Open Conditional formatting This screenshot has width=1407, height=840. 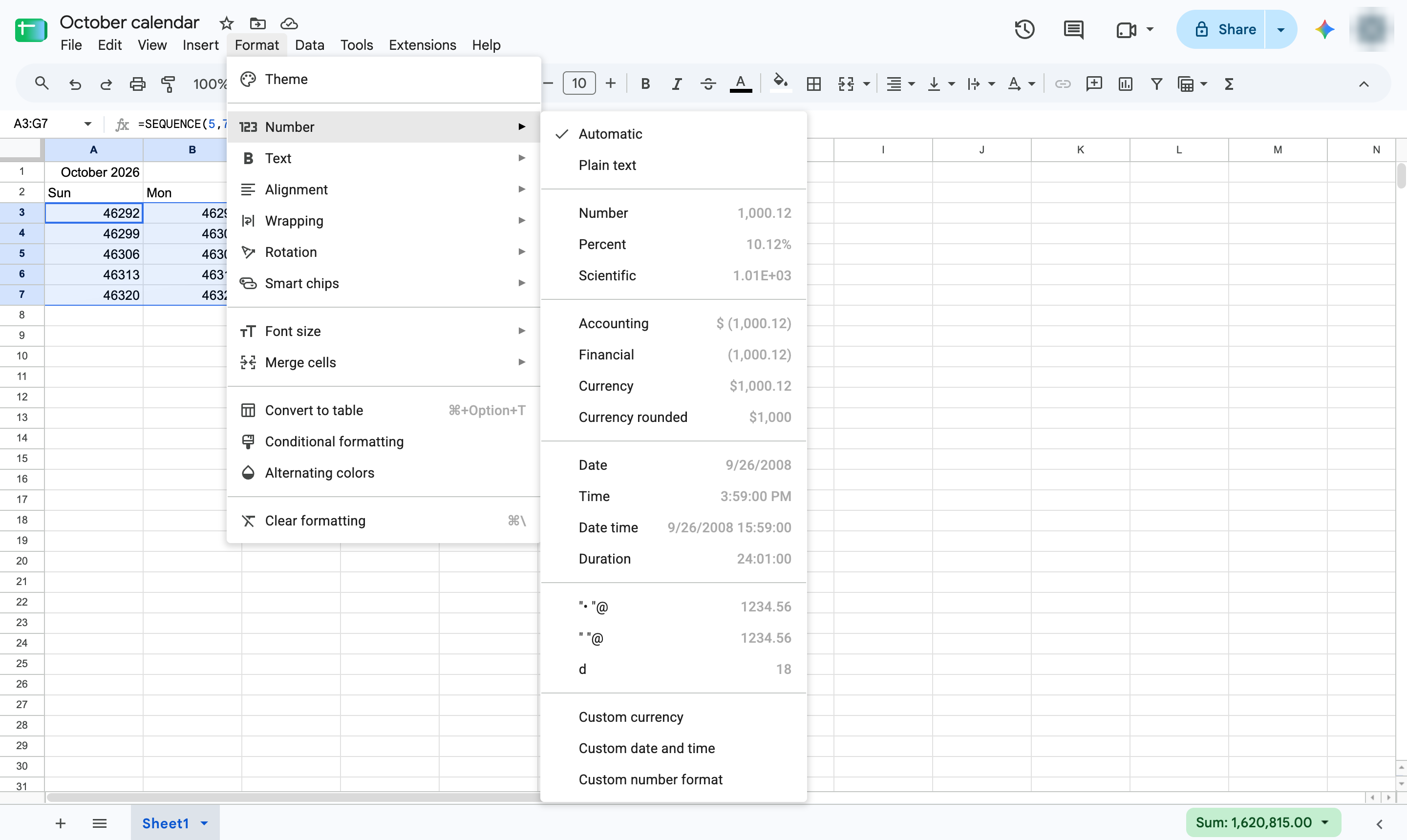click(384, 441)
